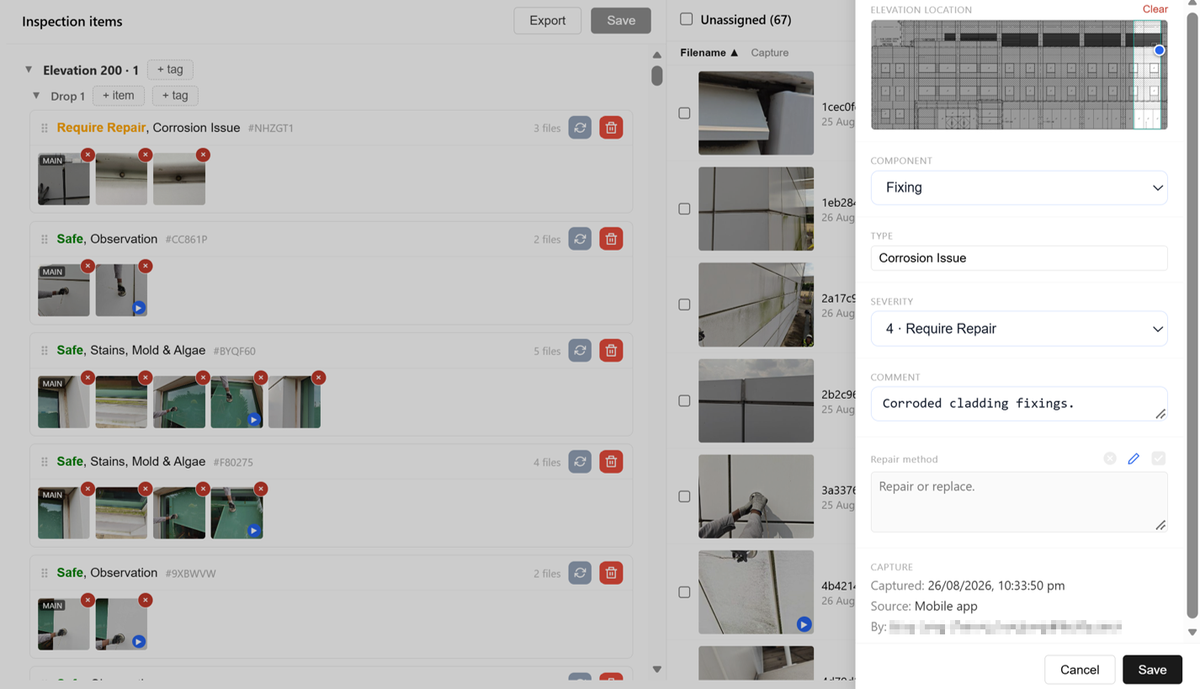Remove third photo from #NHZGT1 item
This screenshot has width=1200, height=689.
pos(203,155)
